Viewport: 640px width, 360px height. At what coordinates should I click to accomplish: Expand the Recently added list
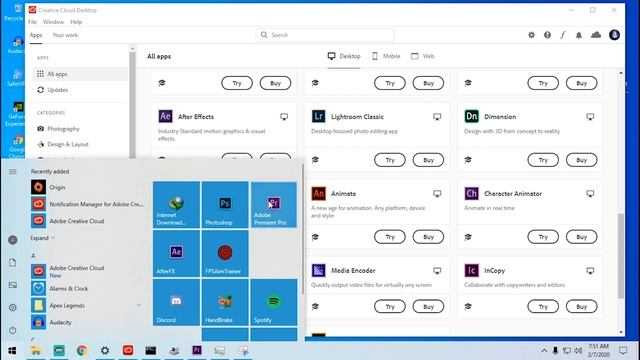coord(42,238)
